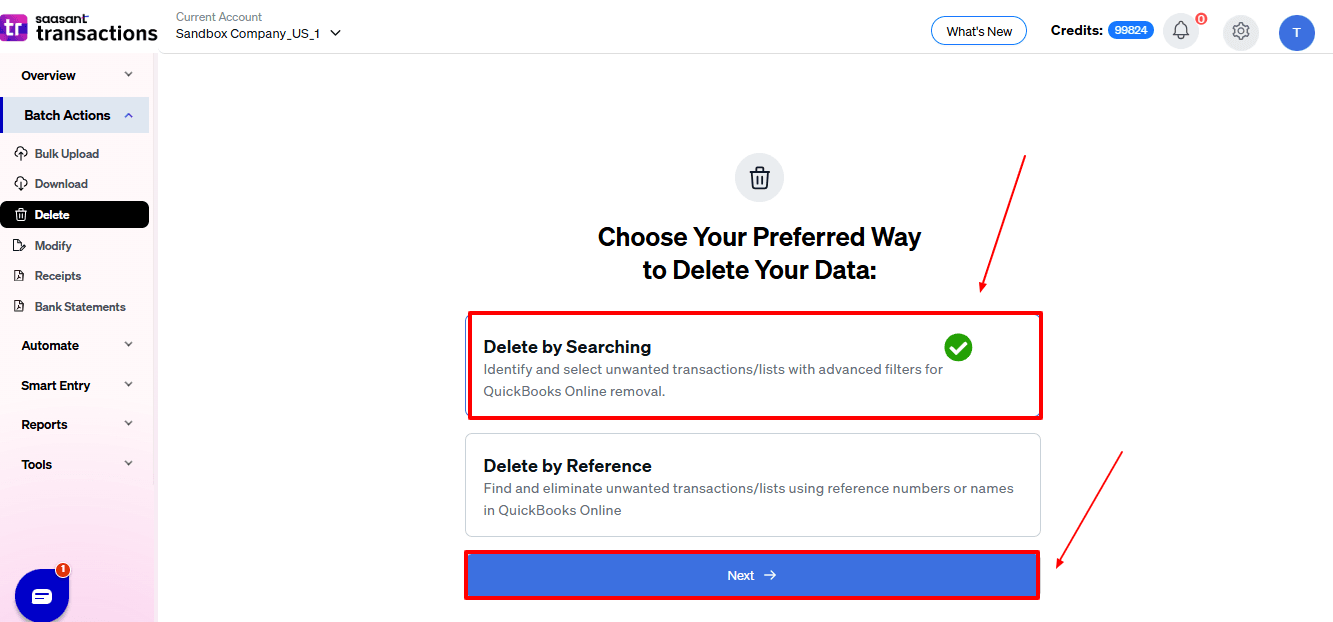Image resolution: width=1333 pixels, height=622 pixels.
Task: Expand the Overview section
Action: pos(75,74)
